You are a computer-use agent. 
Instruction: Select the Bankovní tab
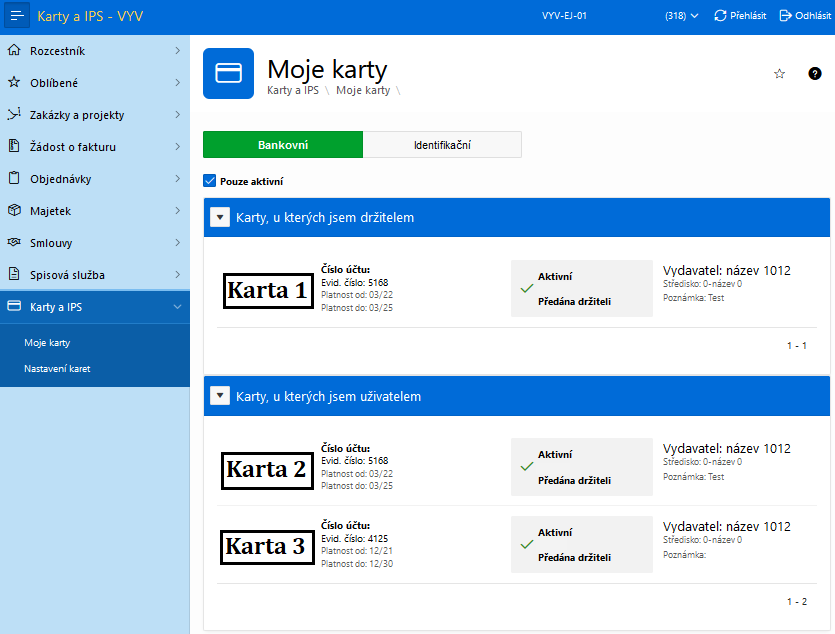pos(283,145)
